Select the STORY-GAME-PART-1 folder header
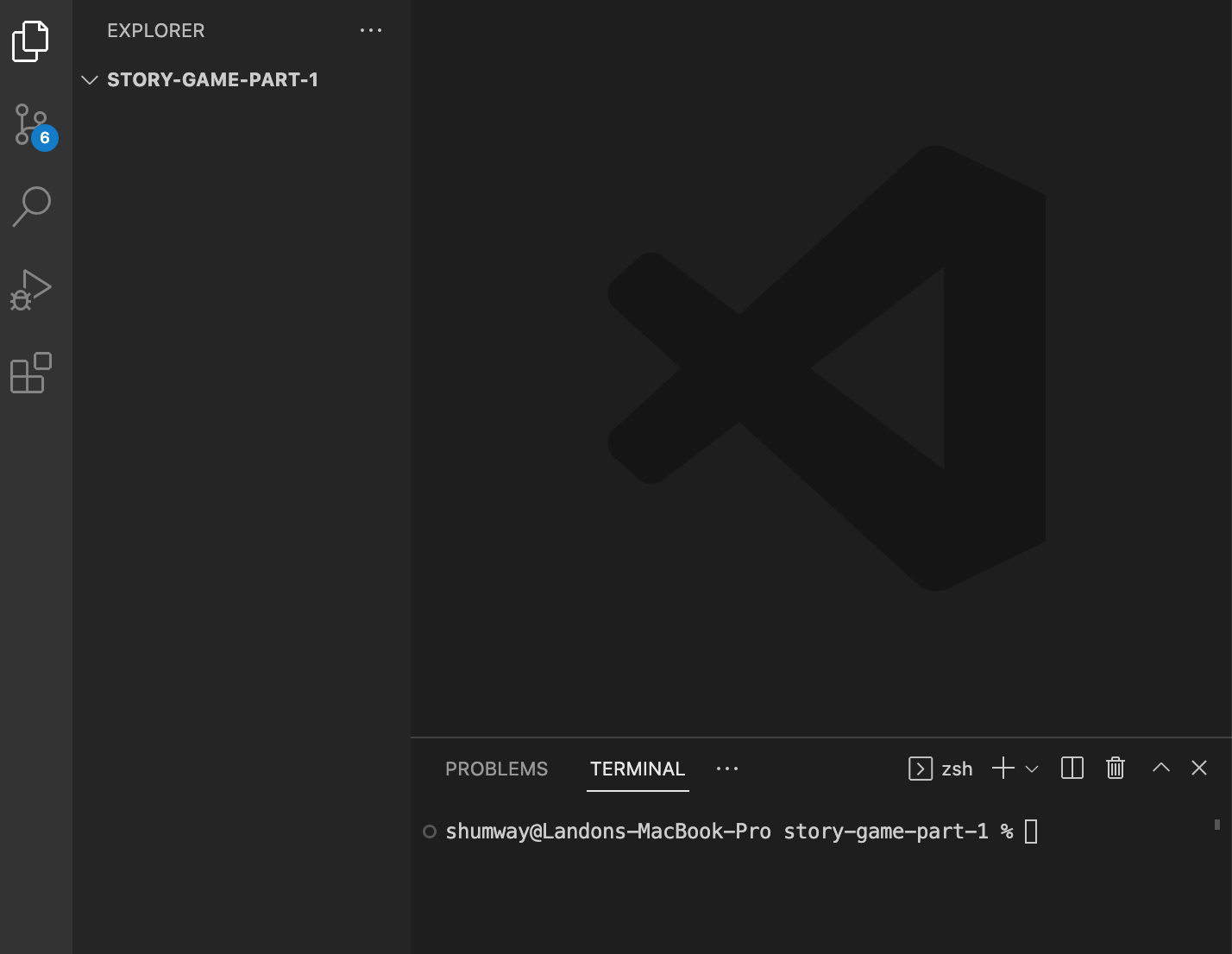The width and height of the screenshot is (1232, 954). click(x=212, y=79)
